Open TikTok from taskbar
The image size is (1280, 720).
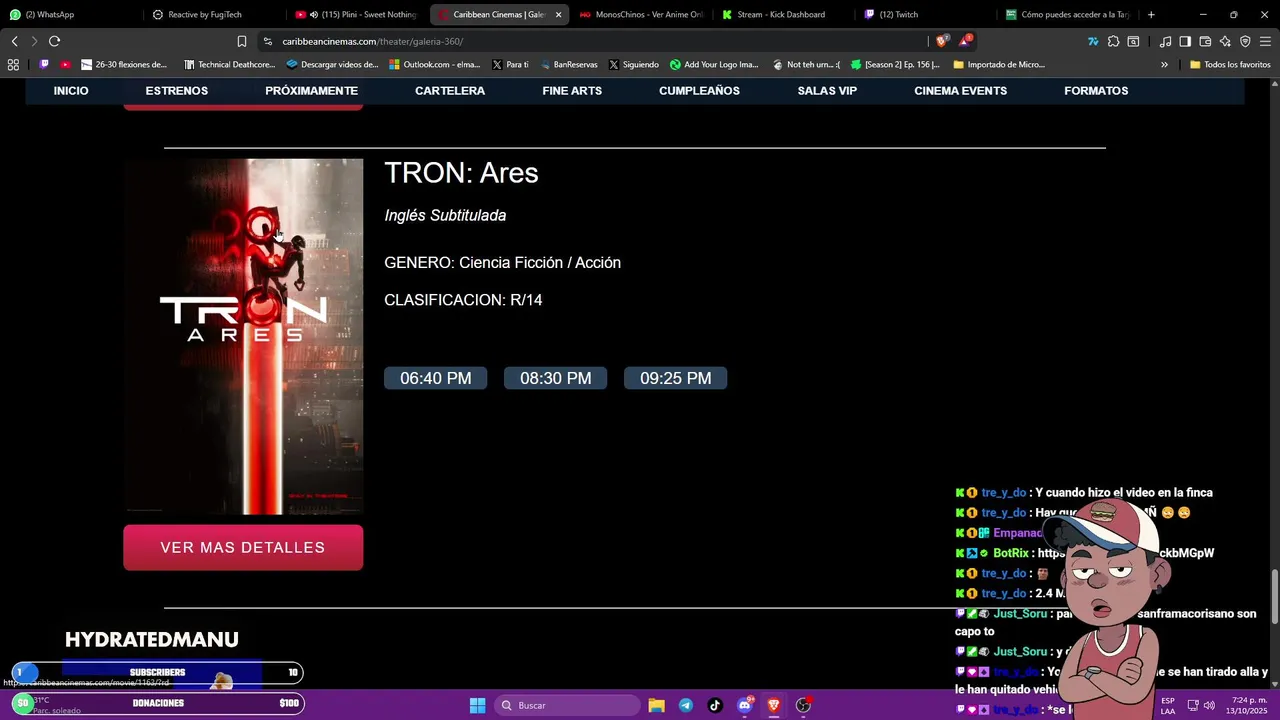tap(715, 705)
